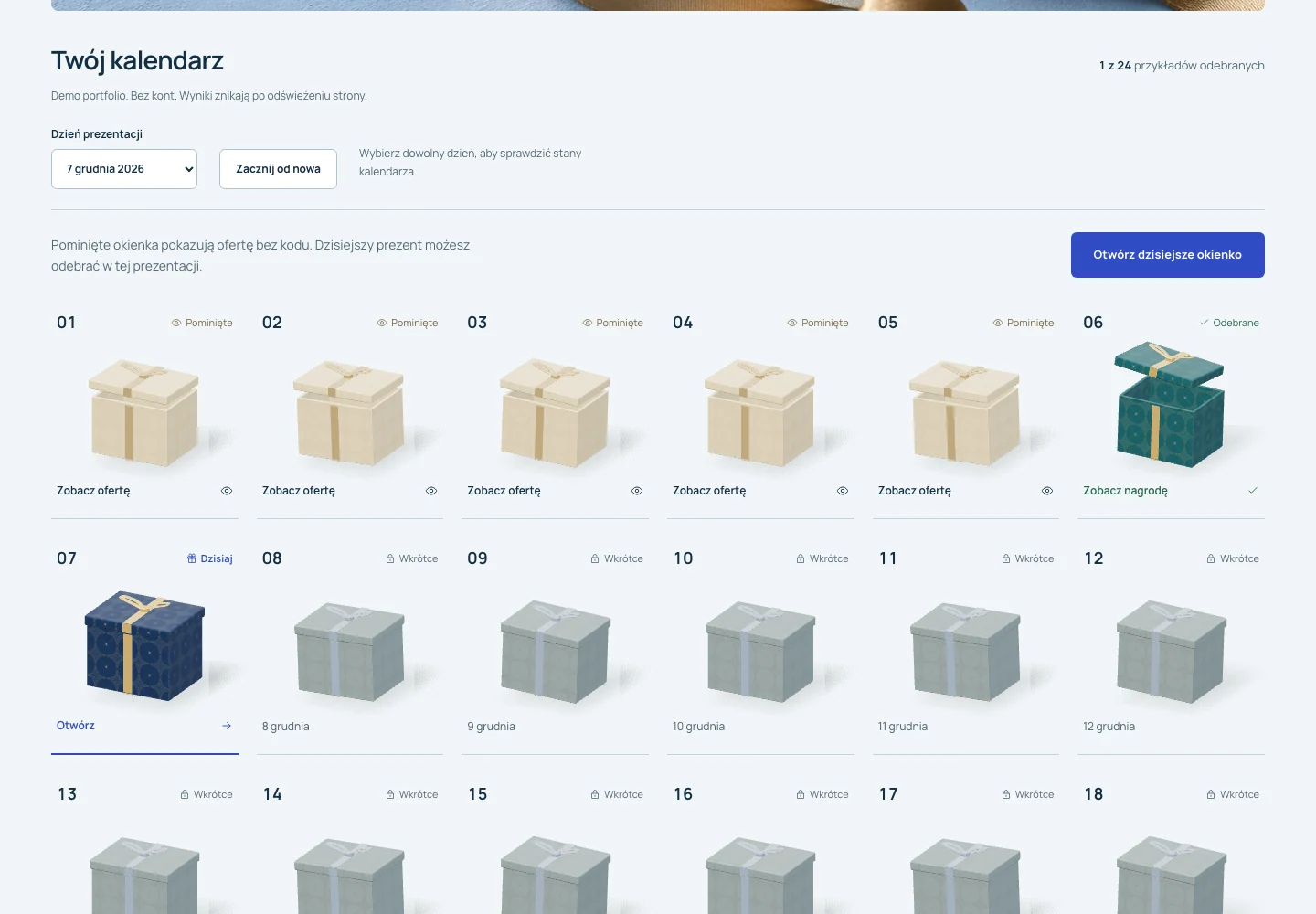The width and height of the screenshot is (1316, 914).
Task: View the reward via Zobacz nagrodę
Action: pyautogui.click(x=1125, y=491)
